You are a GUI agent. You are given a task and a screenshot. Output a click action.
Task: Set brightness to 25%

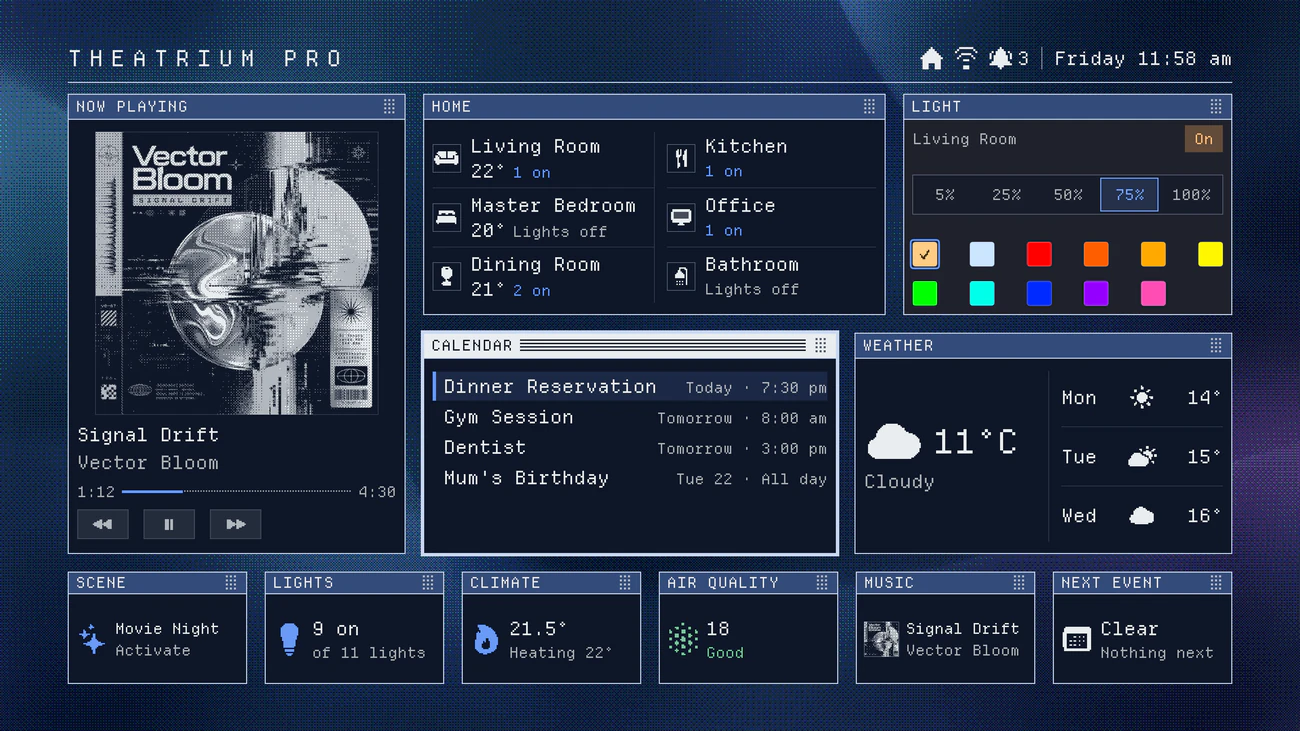(1006, 195)
